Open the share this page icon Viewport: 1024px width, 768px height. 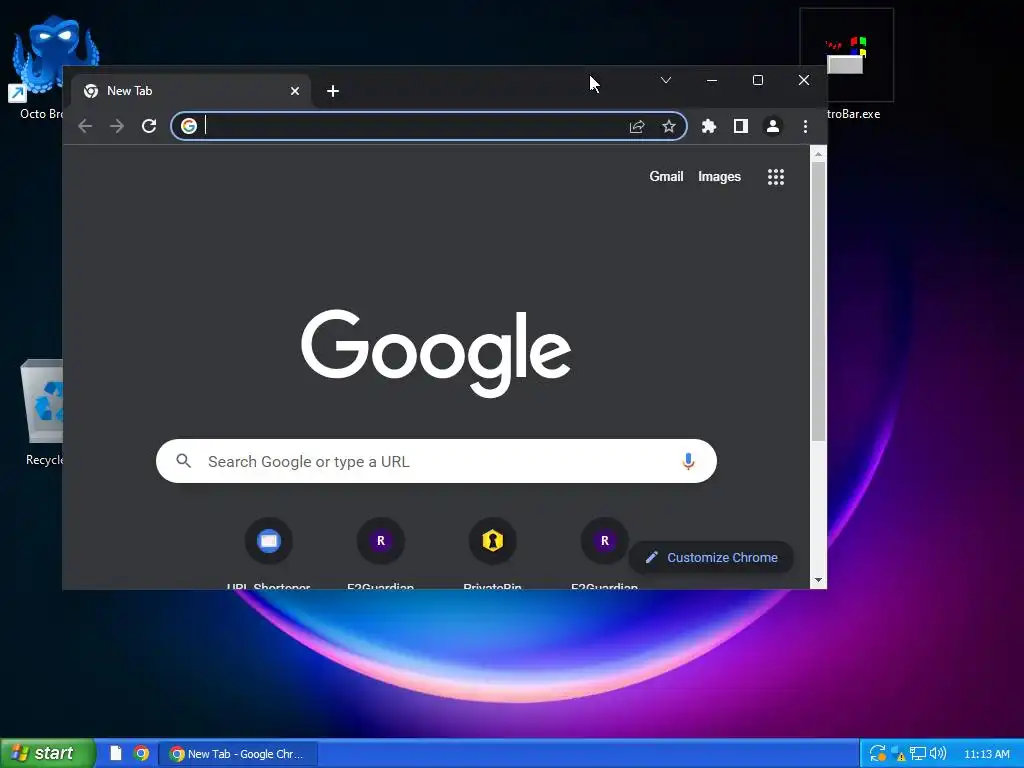pos(637,126)
